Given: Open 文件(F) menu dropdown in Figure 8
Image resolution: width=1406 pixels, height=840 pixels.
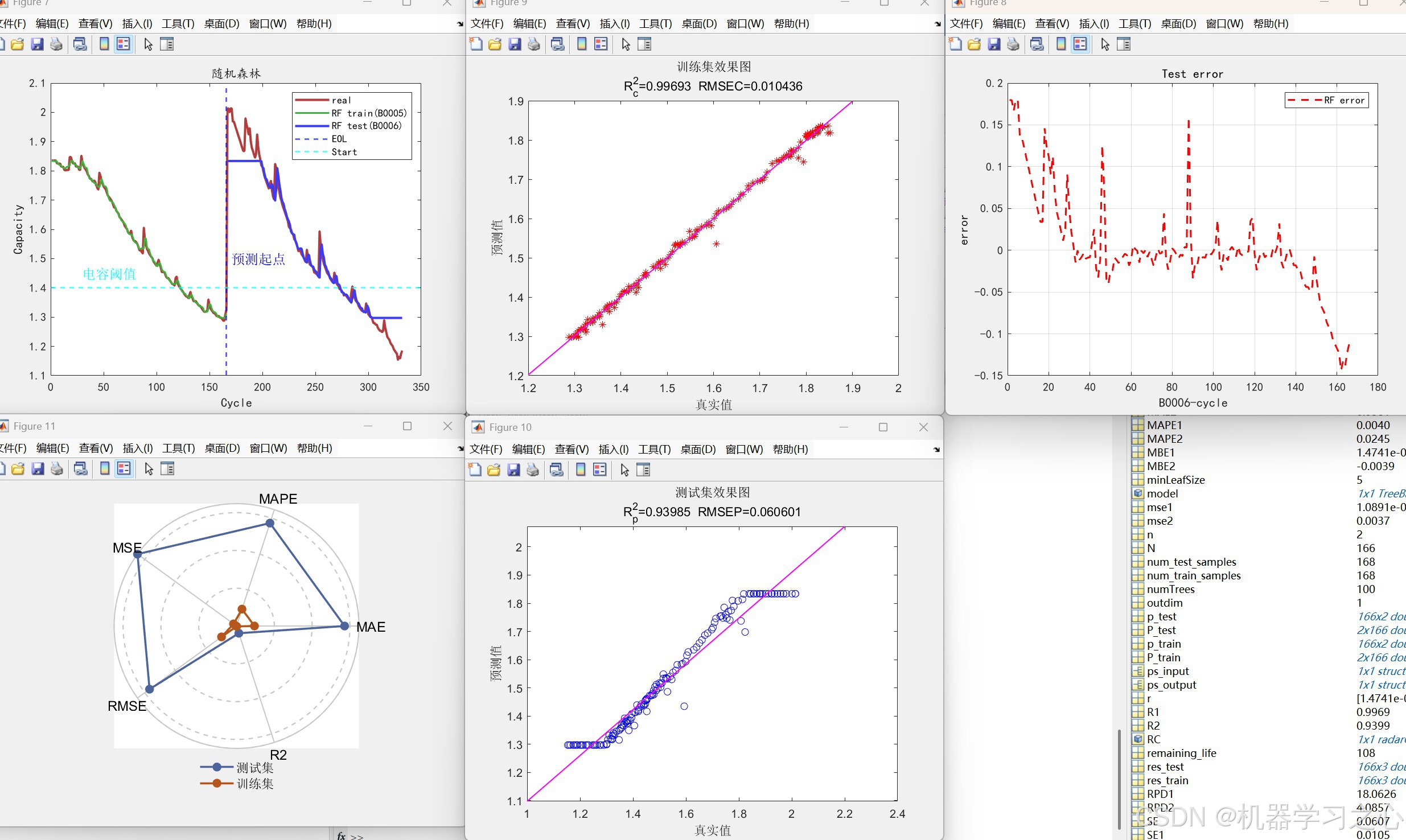Looking at the screenshot, I should point(966,24).
